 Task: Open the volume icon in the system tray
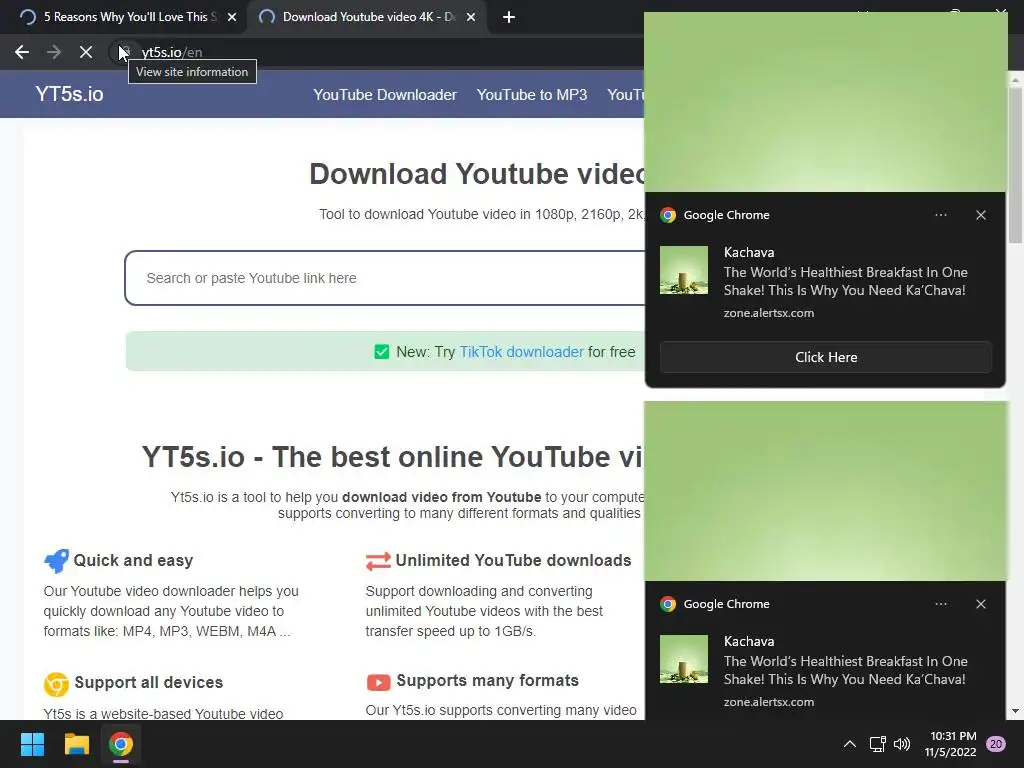coord(902,744)
